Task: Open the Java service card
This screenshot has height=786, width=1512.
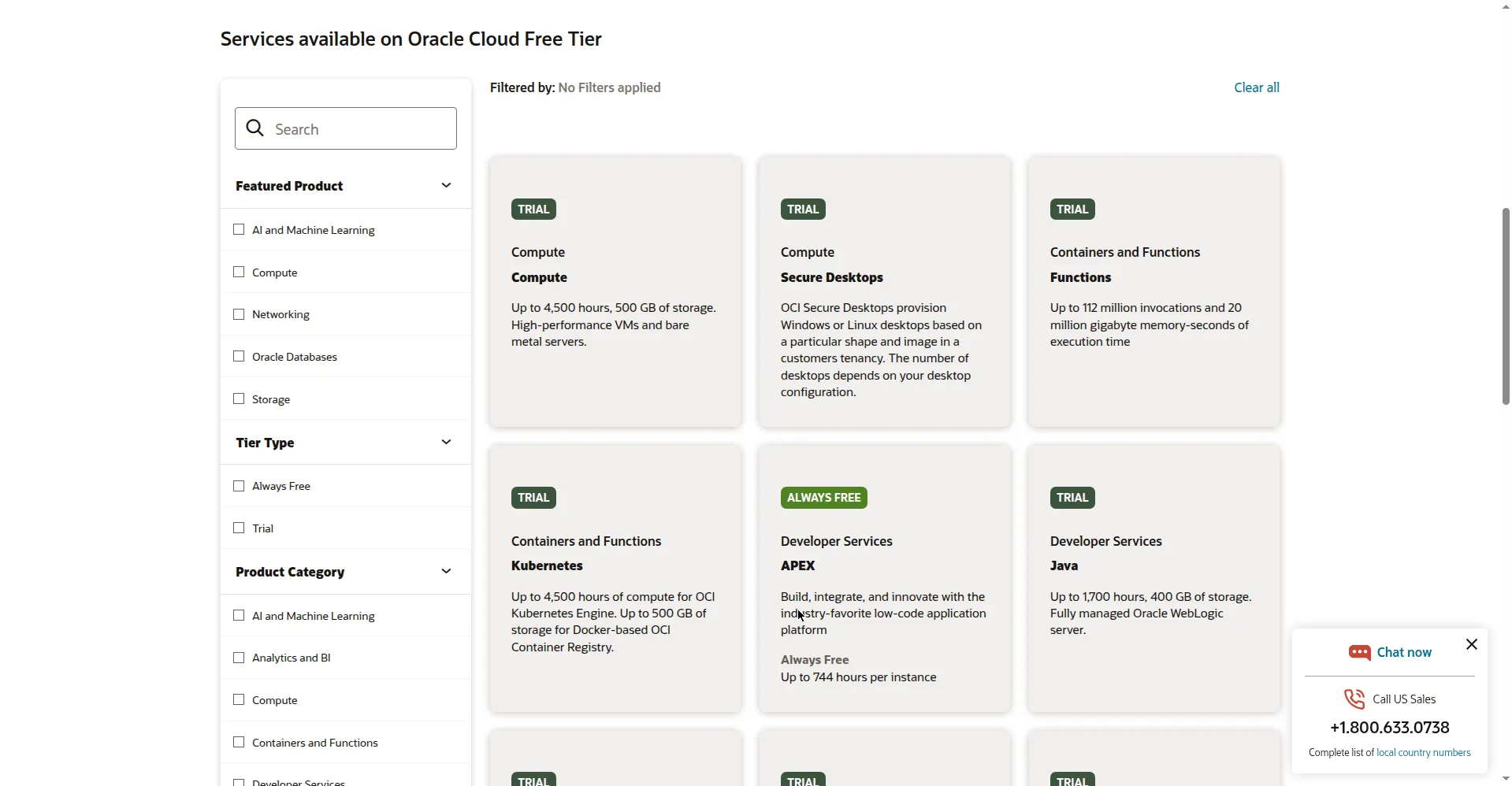Action: pos(1154,579)
